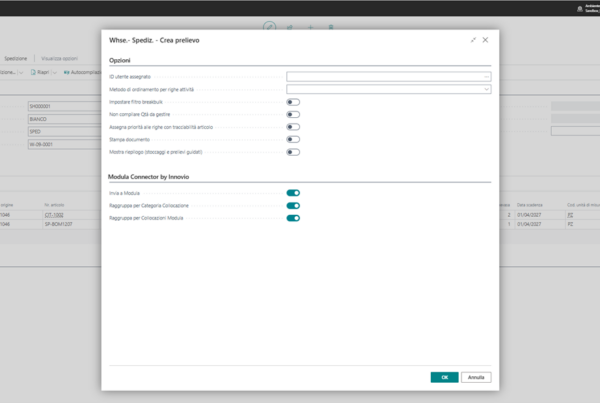Click SPED field in background page
600x403 pixels.
click(64, 131)
